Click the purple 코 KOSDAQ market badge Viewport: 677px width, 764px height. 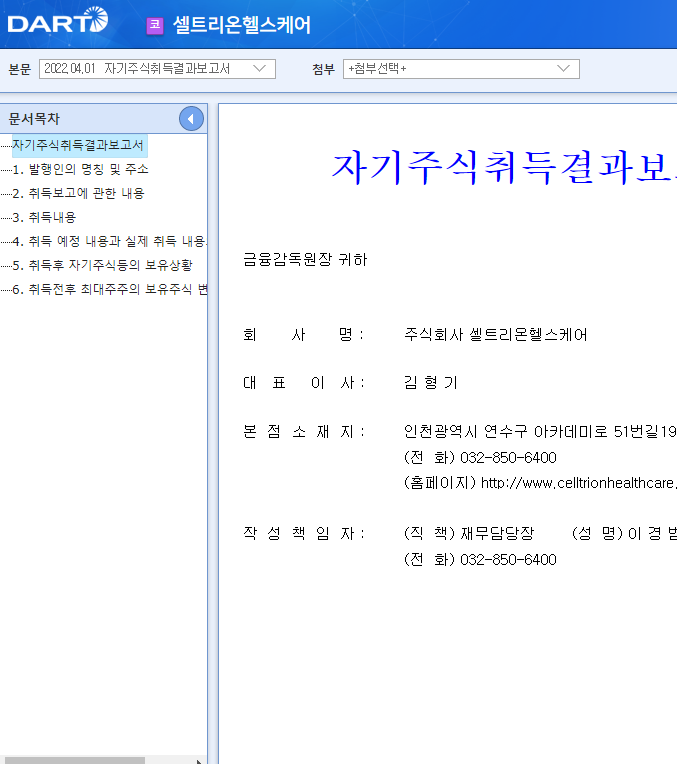(155, 25)
